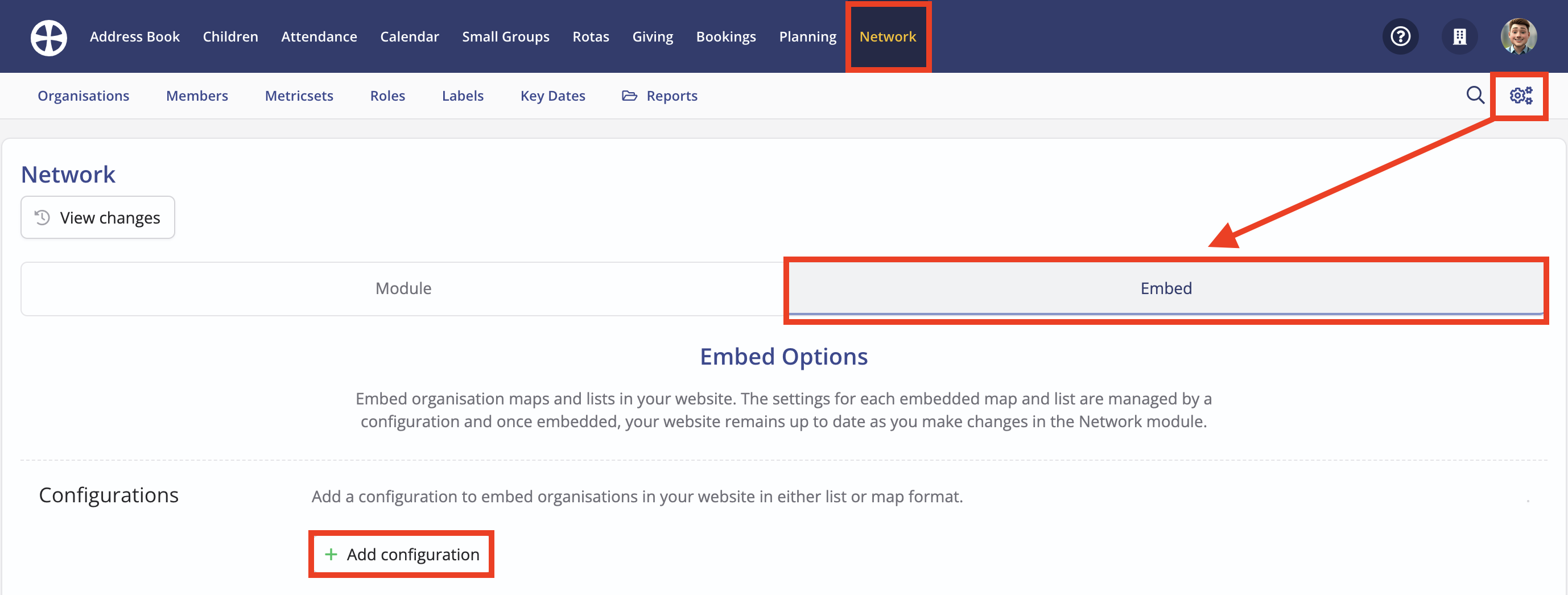This screenshot has height=595, width=1568.
Task: Open the Key Dates section
Action: tap(552, 96)
